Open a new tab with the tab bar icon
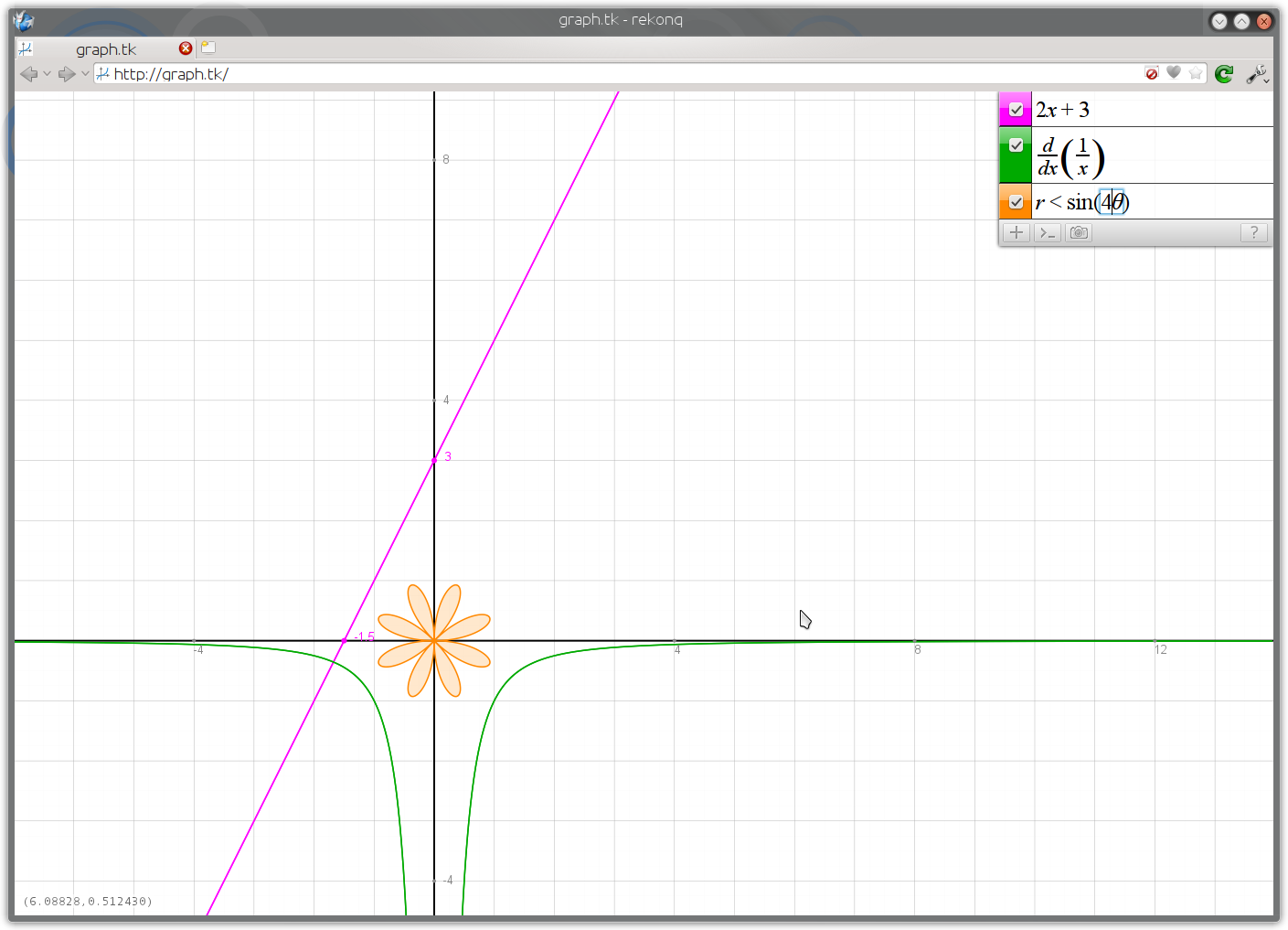Image resolution: width=1288 pixels, height=930 pixels. (x=208, y=48)
